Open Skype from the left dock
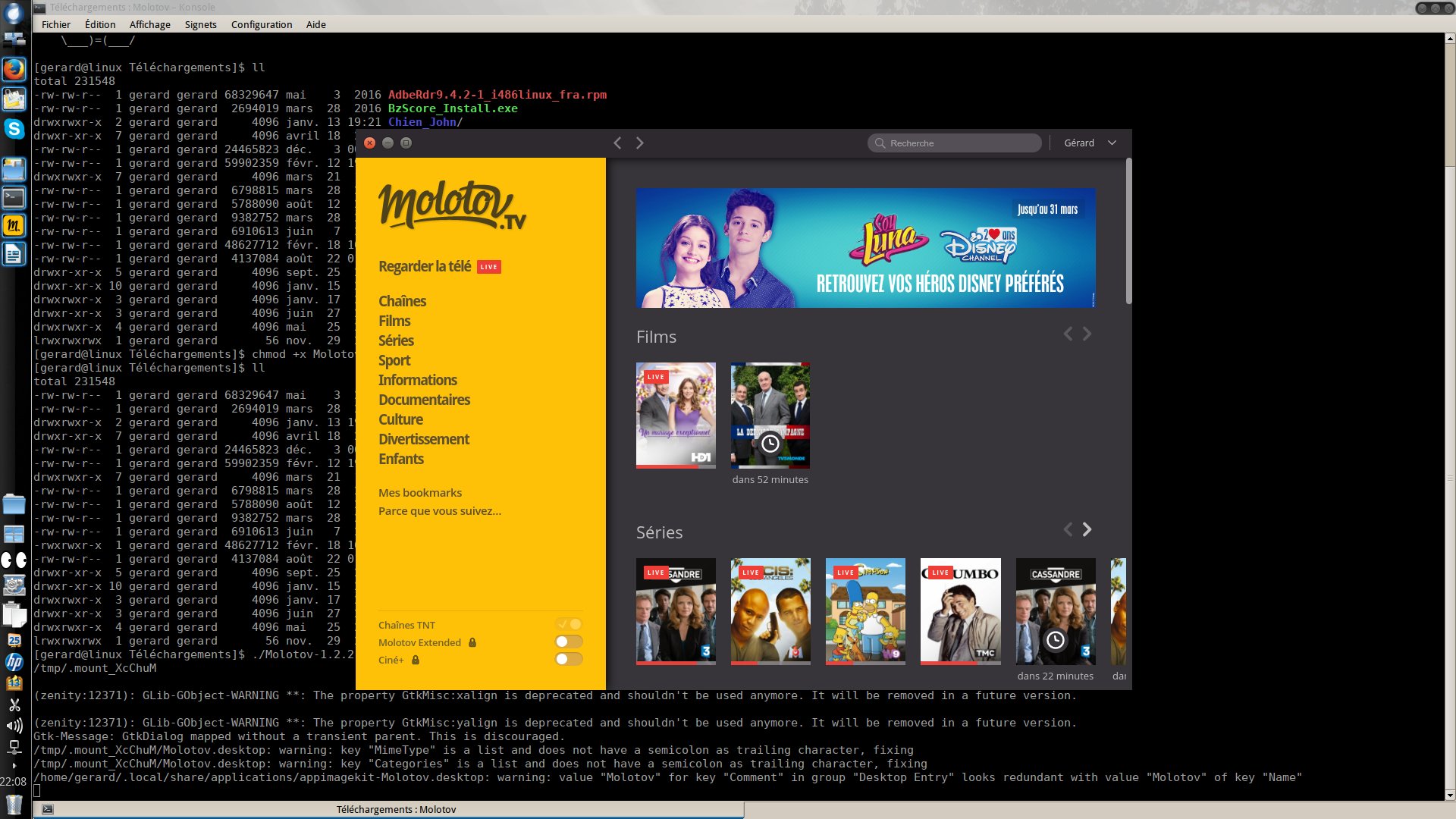 pyautogui.click(x=14, y=129)
